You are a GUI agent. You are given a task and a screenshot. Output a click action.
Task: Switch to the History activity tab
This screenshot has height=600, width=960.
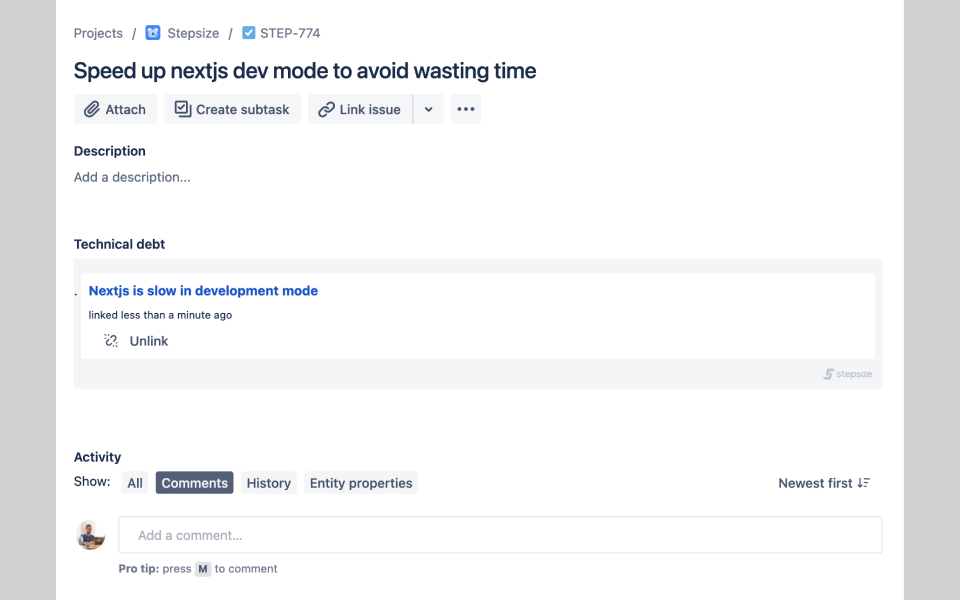pyautogui.click(x=268, y=483)
